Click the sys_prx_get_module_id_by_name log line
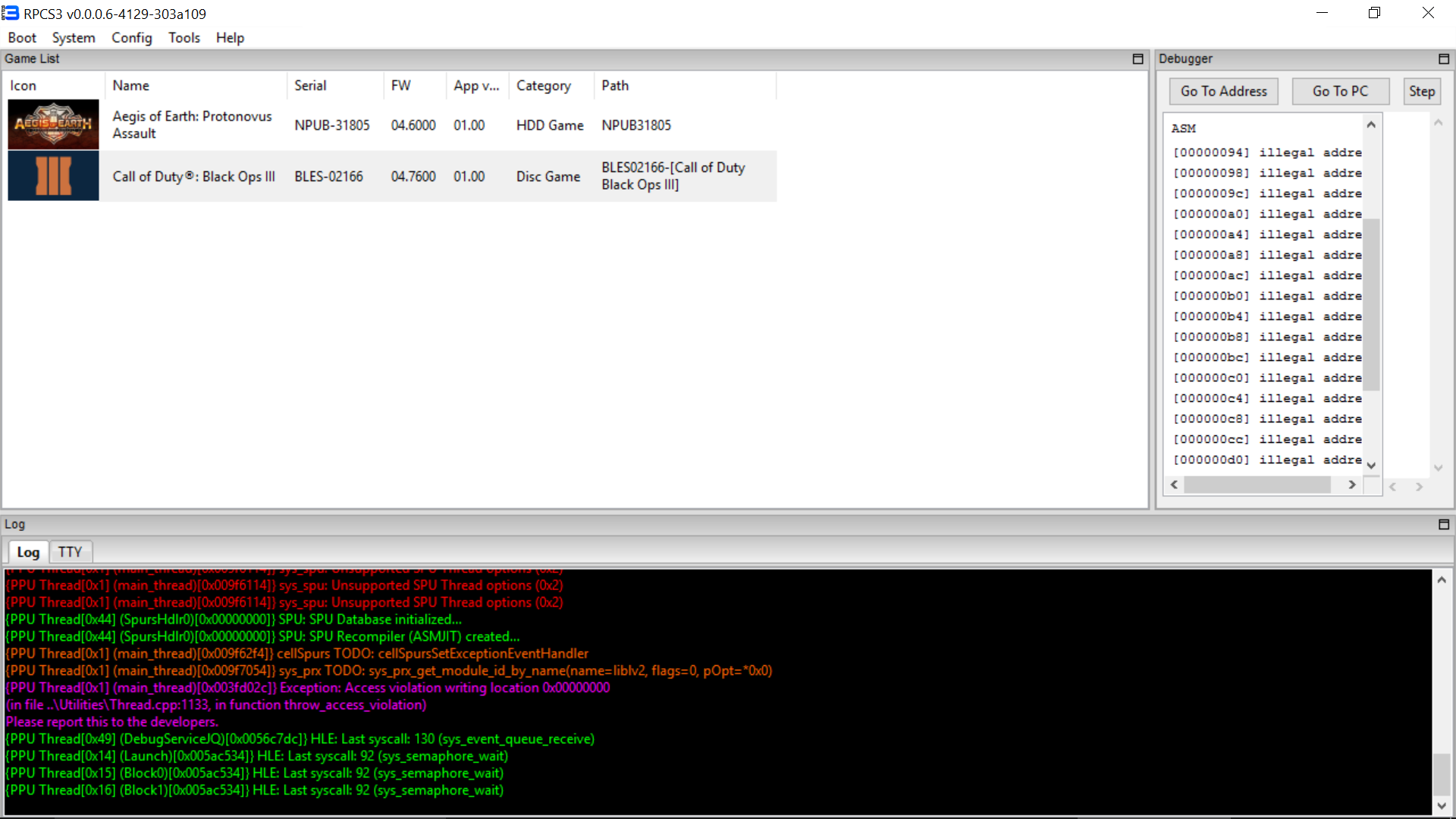This screenshot has height=819, width=1456. tap(389, 671)
